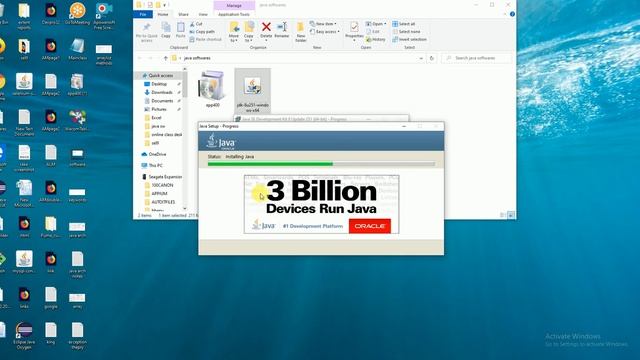The width and height of the screenshot is (640, 360).
Task: Select the app400 installer file
Action: tap(212, 89)
